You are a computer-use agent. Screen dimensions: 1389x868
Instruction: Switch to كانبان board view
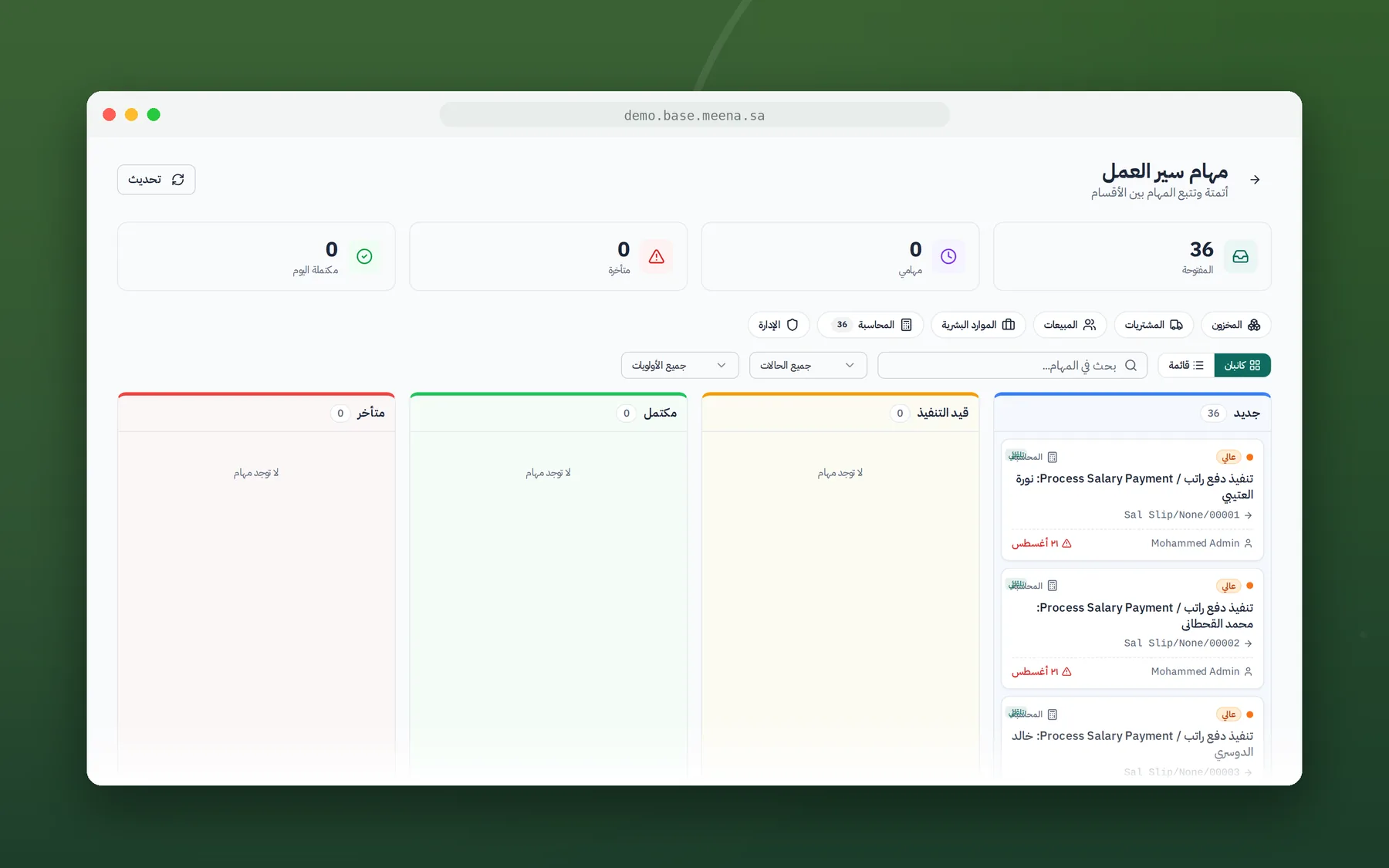1242,366
